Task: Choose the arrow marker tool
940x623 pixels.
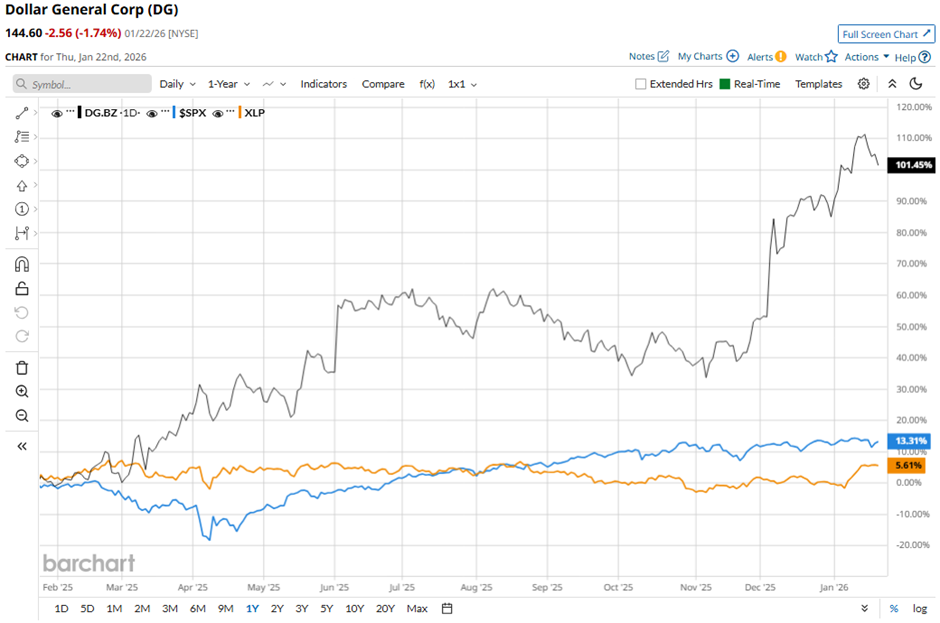Action: coord(22,185)
